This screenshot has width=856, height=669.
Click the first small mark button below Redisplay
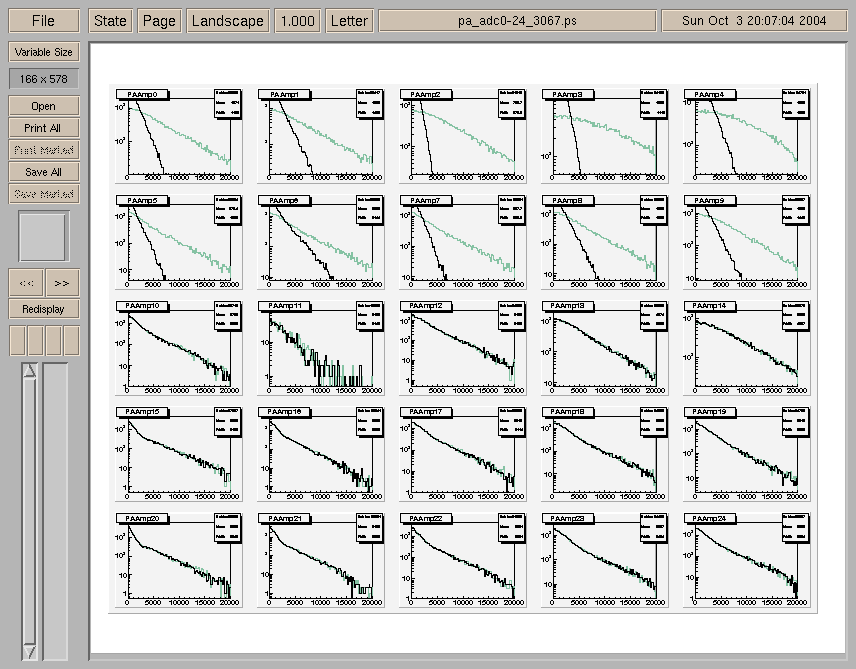(x=17, y=340)
